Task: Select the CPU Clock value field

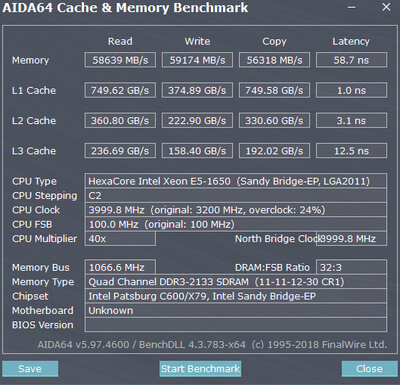Action: [x=236, y=210]
